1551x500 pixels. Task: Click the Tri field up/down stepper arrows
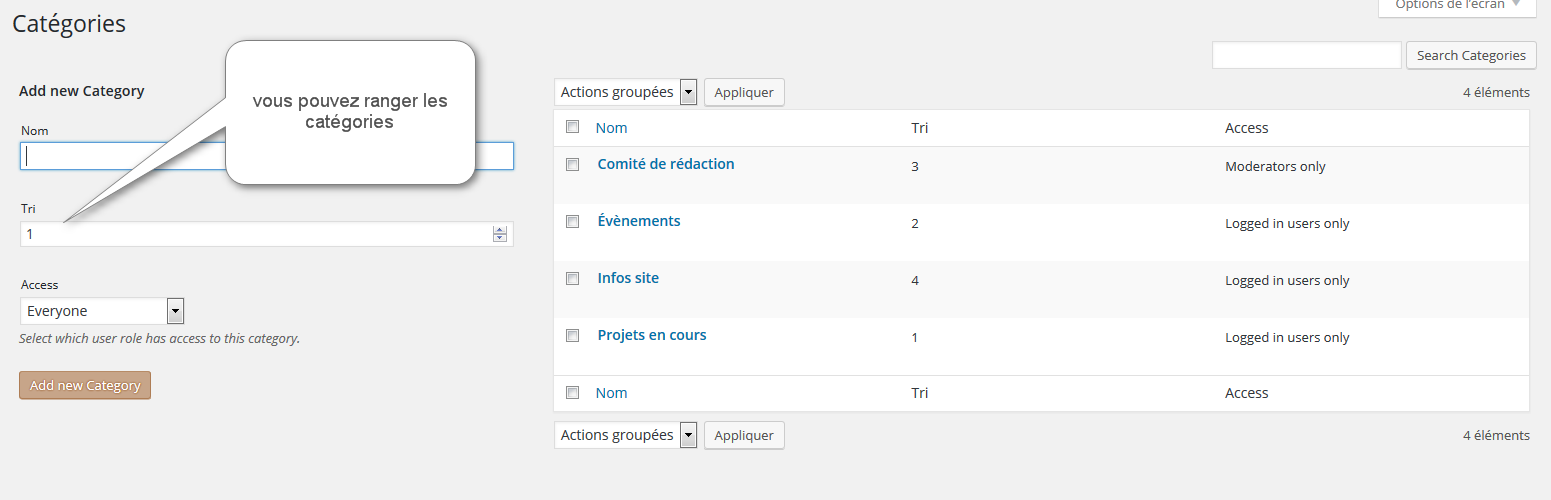(500, 234)
